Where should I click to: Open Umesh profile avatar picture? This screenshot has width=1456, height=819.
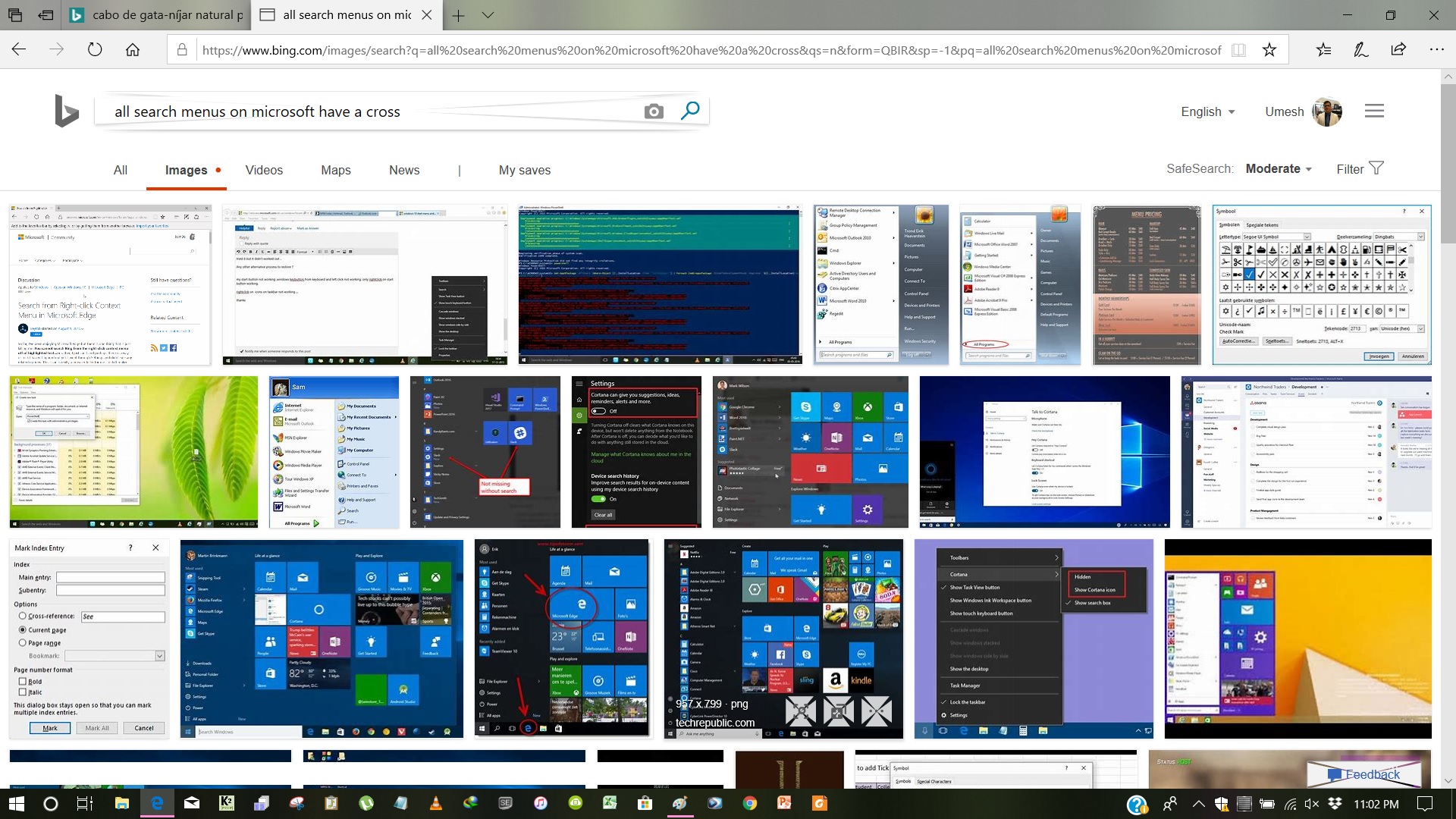(1327, 111)
